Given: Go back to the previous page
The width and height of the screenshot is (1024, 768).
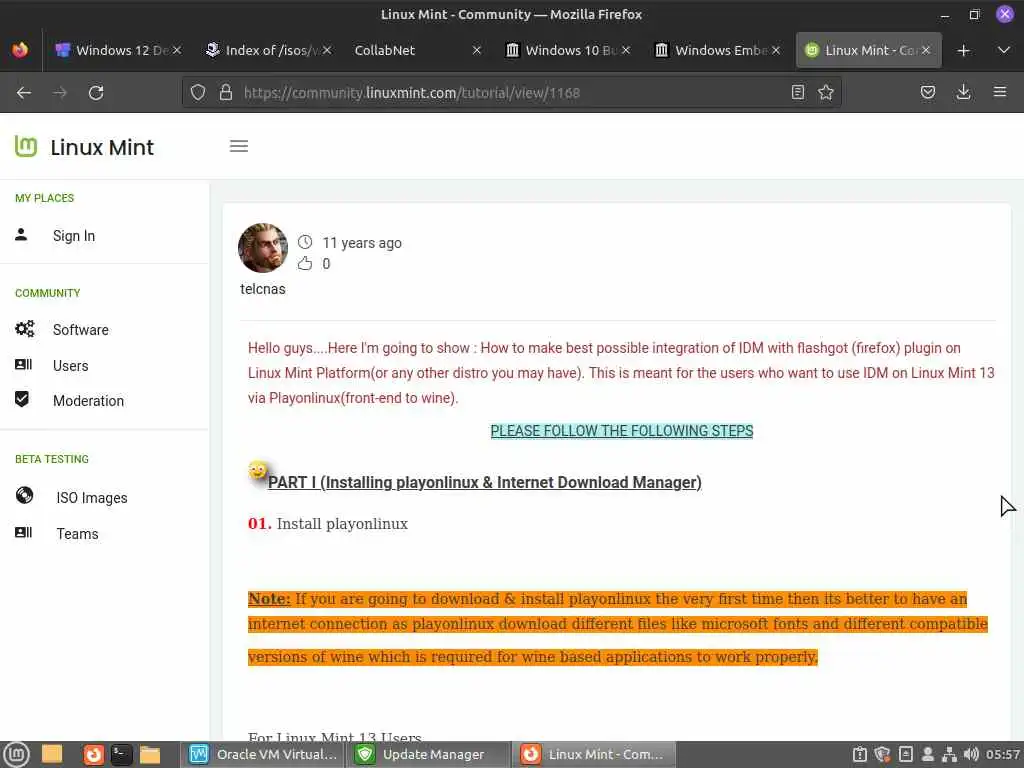Looking at the screenshot, I should 24,93.
